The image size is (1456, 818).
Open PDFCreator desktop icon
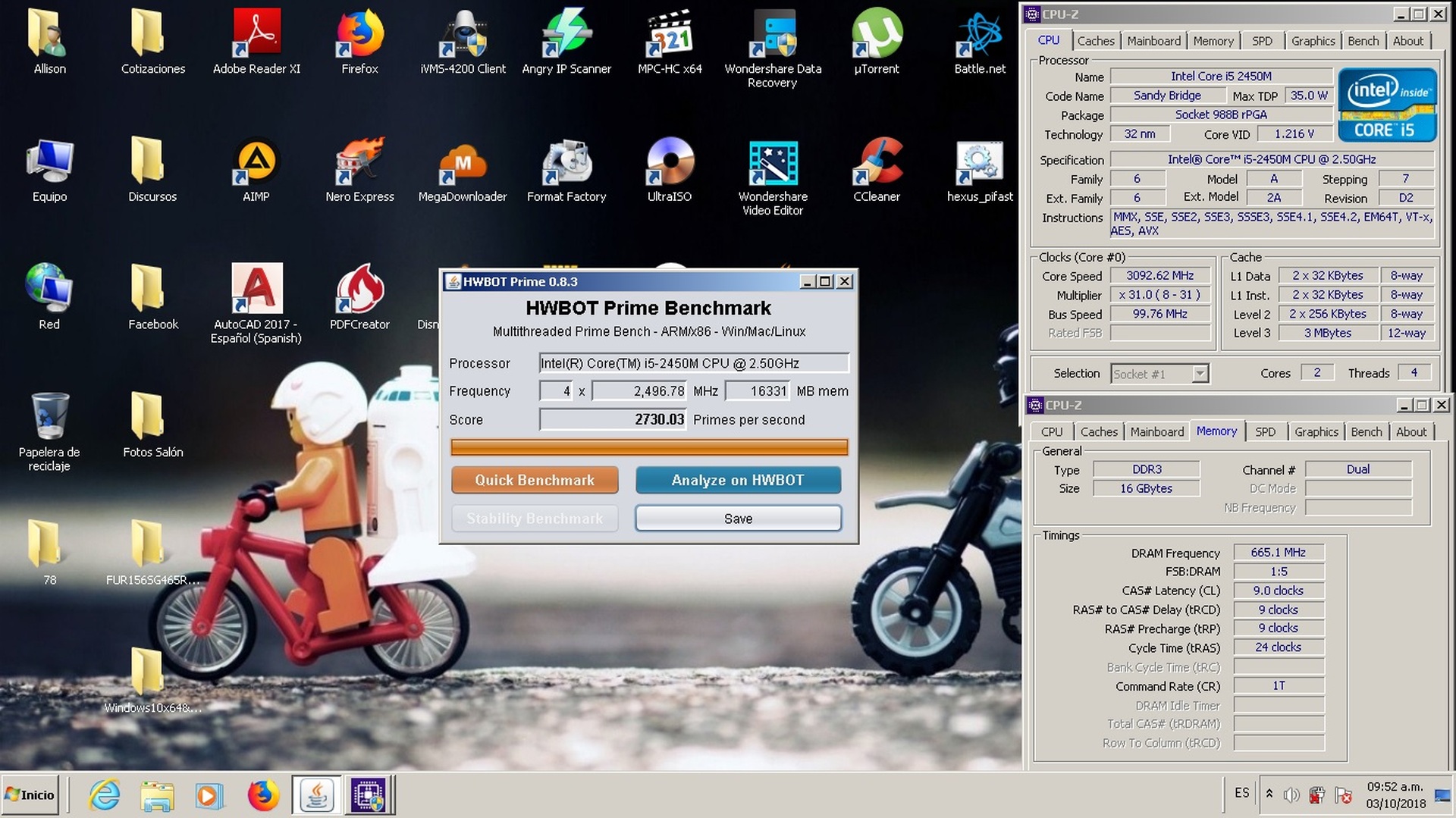click(359, 297)
